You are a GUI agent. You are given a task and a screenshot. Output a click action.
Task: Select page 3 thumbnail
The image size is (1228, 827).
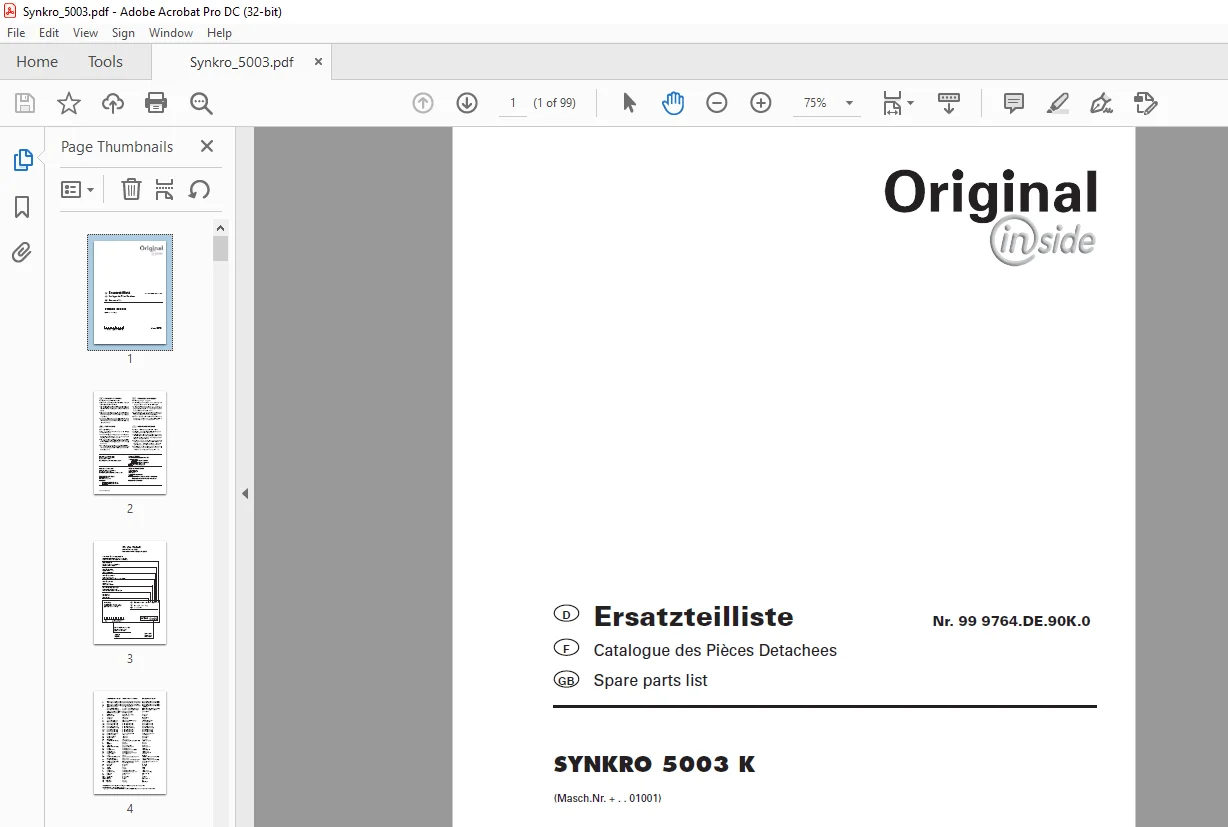[x=130, y=592]
